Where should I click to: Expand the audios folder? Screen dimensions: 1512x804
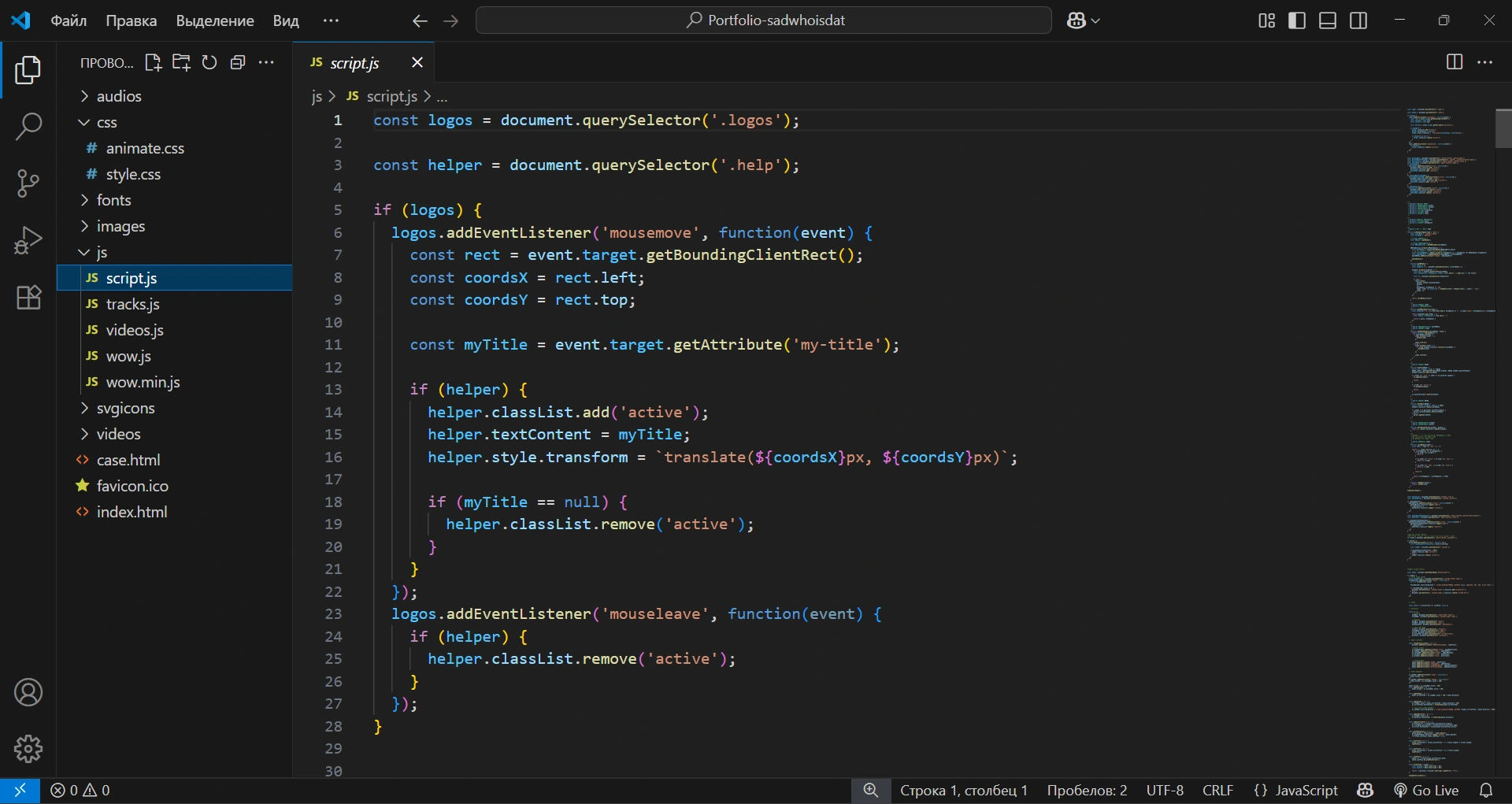pos(118,96)
